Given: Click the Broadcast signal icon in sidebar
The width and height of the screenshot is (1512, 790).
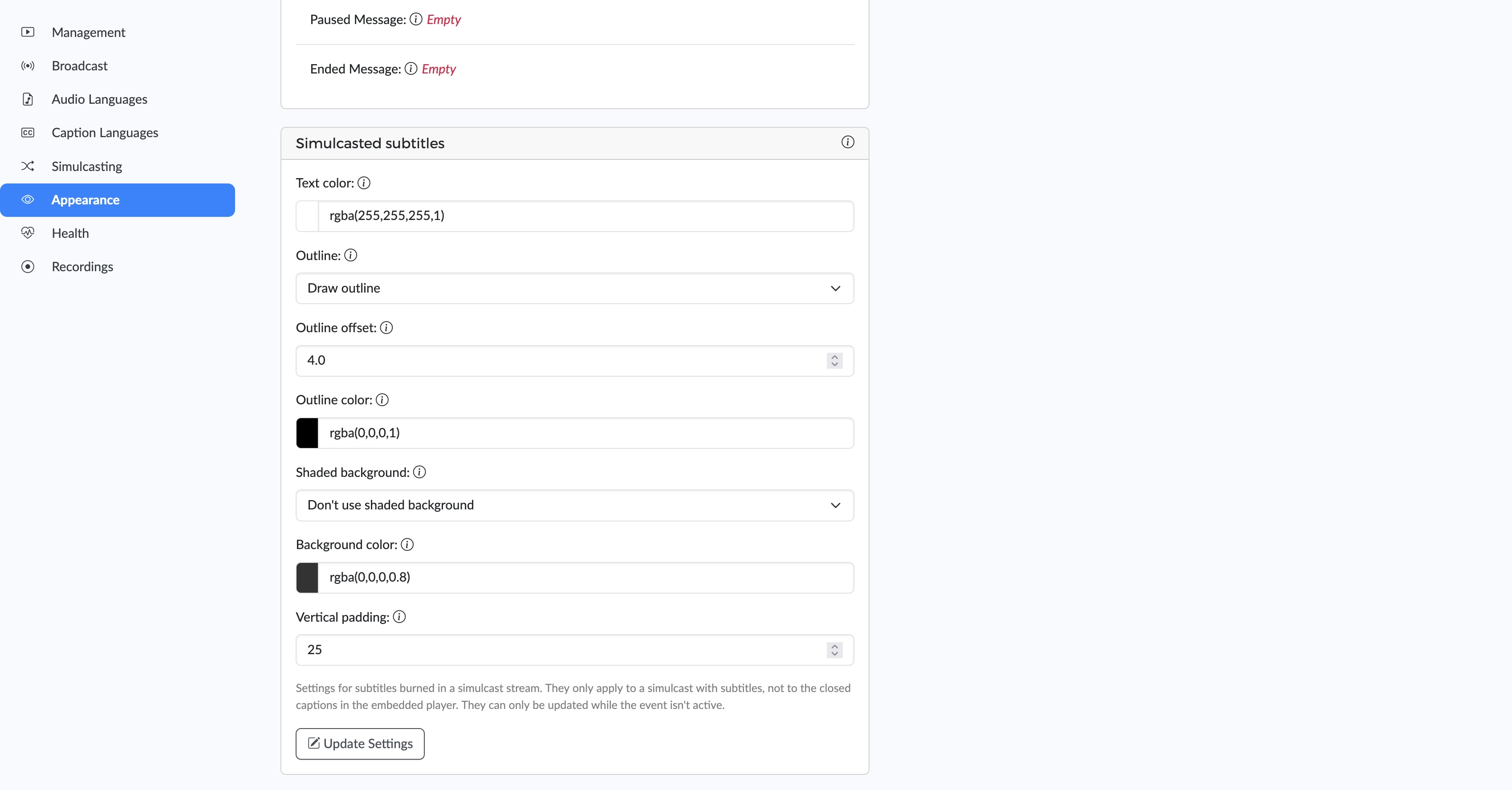Looking at the screenshot, I should (28, 66).
